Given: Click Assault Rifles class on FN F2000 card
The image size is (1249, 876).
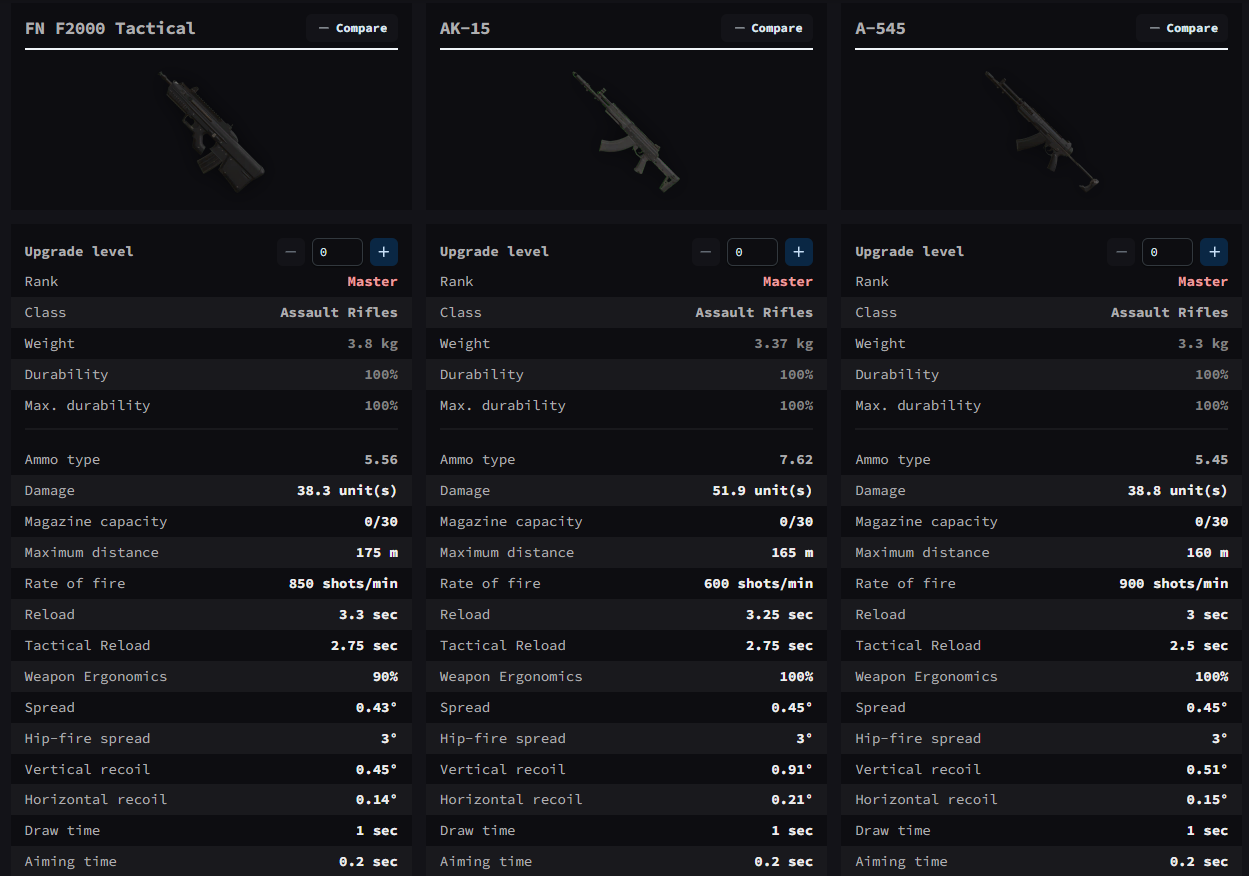Looking at the screenshot, I should [339, 313].
